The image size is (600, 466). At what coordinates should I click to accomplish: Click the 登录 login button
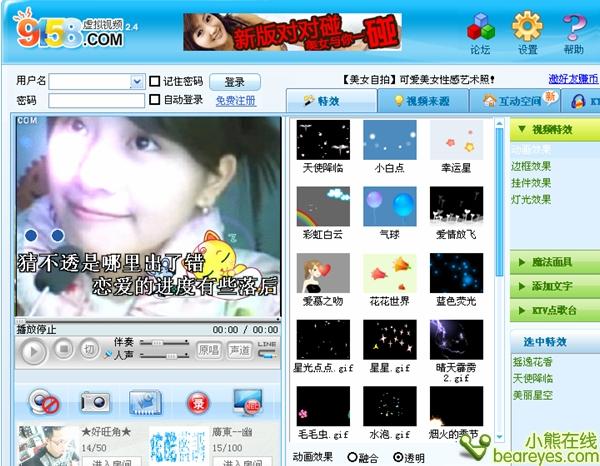point(235,82)
